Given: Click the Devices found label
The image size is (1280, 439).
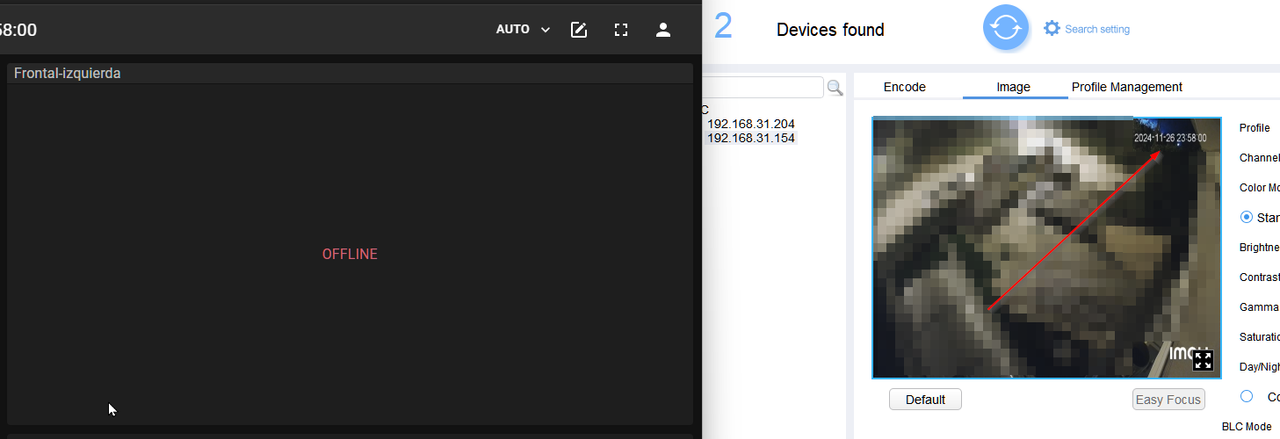Looking at the screenshot, I should click(830, 30).
